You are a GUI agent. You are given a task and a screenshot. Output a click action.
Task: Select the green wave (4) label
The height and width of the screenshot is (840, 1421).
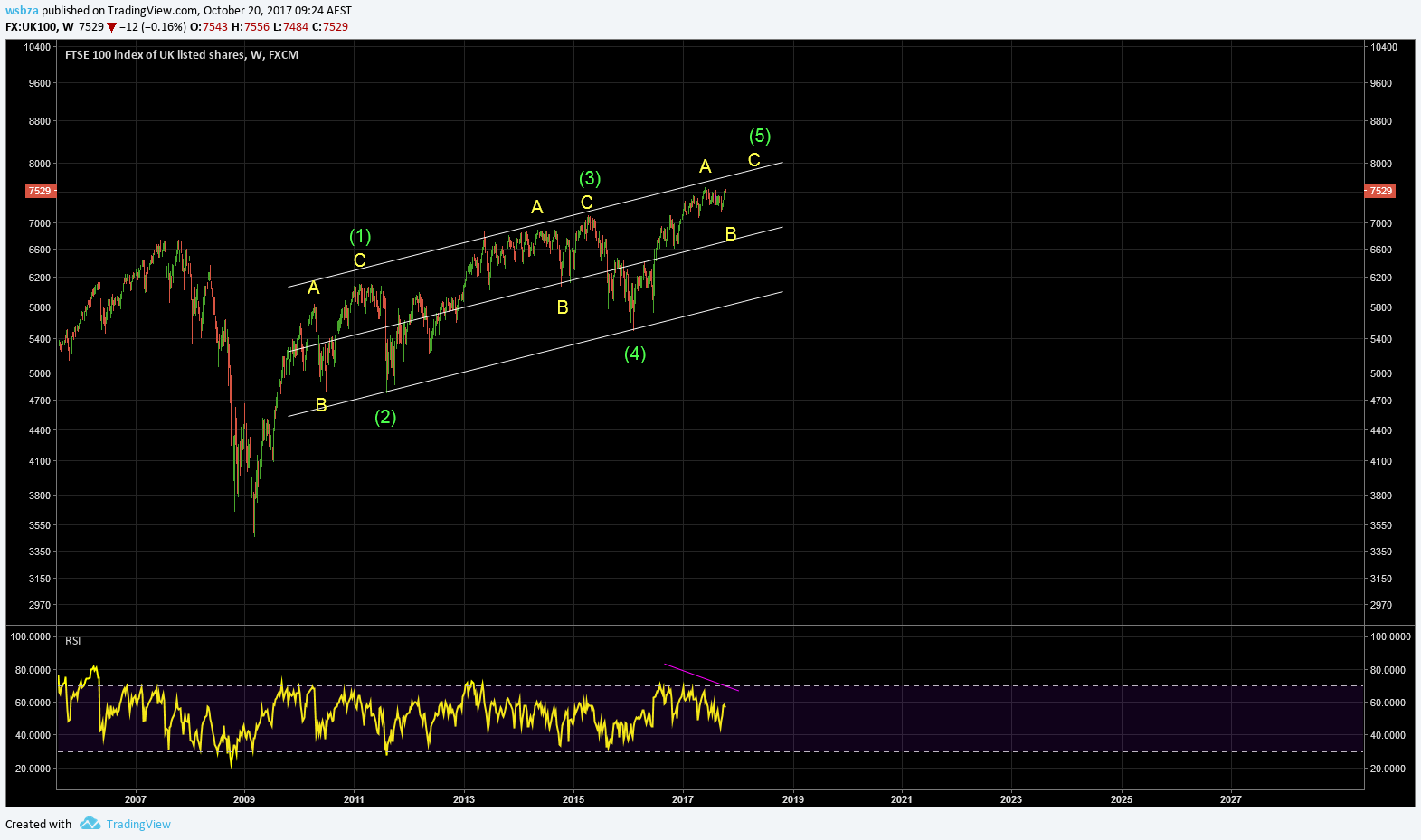[635, 354]
